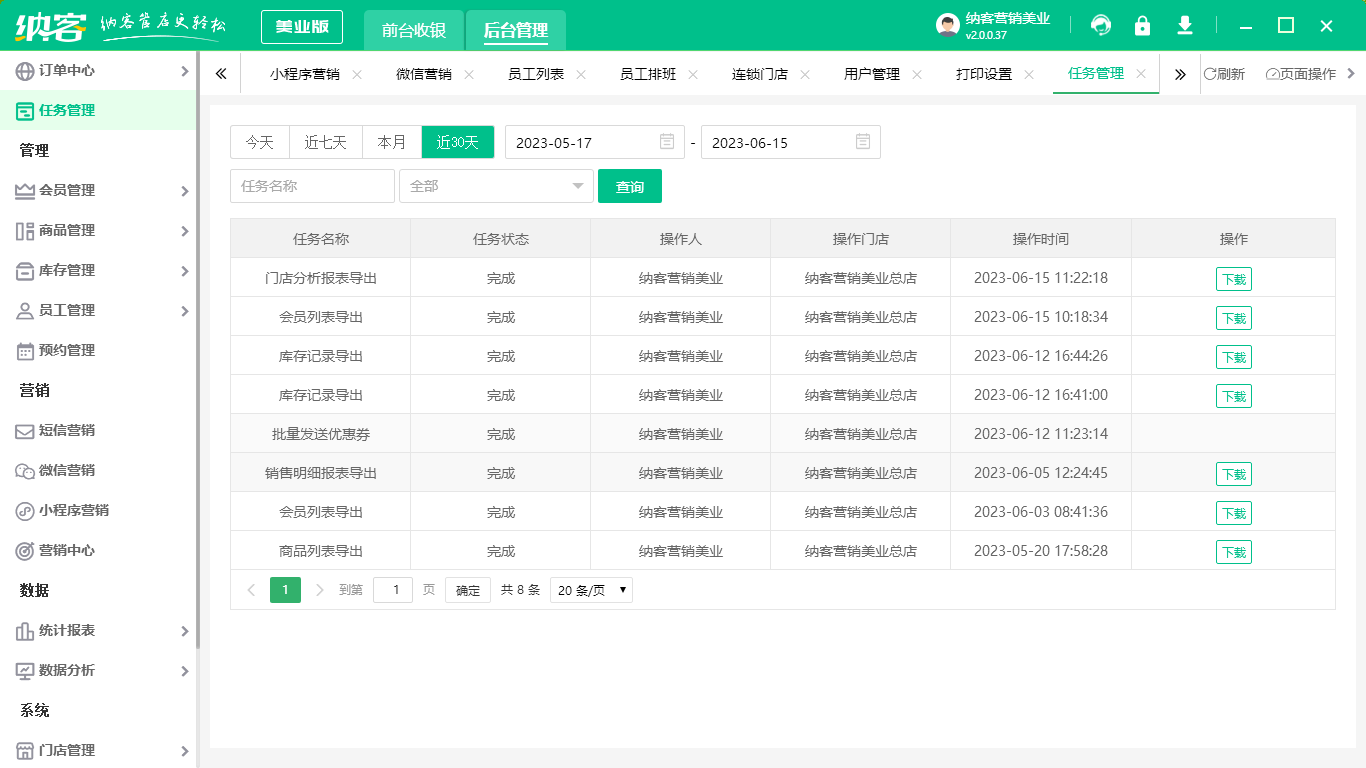Switch to 员工排班 page tab
The width and height of the screenshot is (1366, 768).
coord(648,74)
